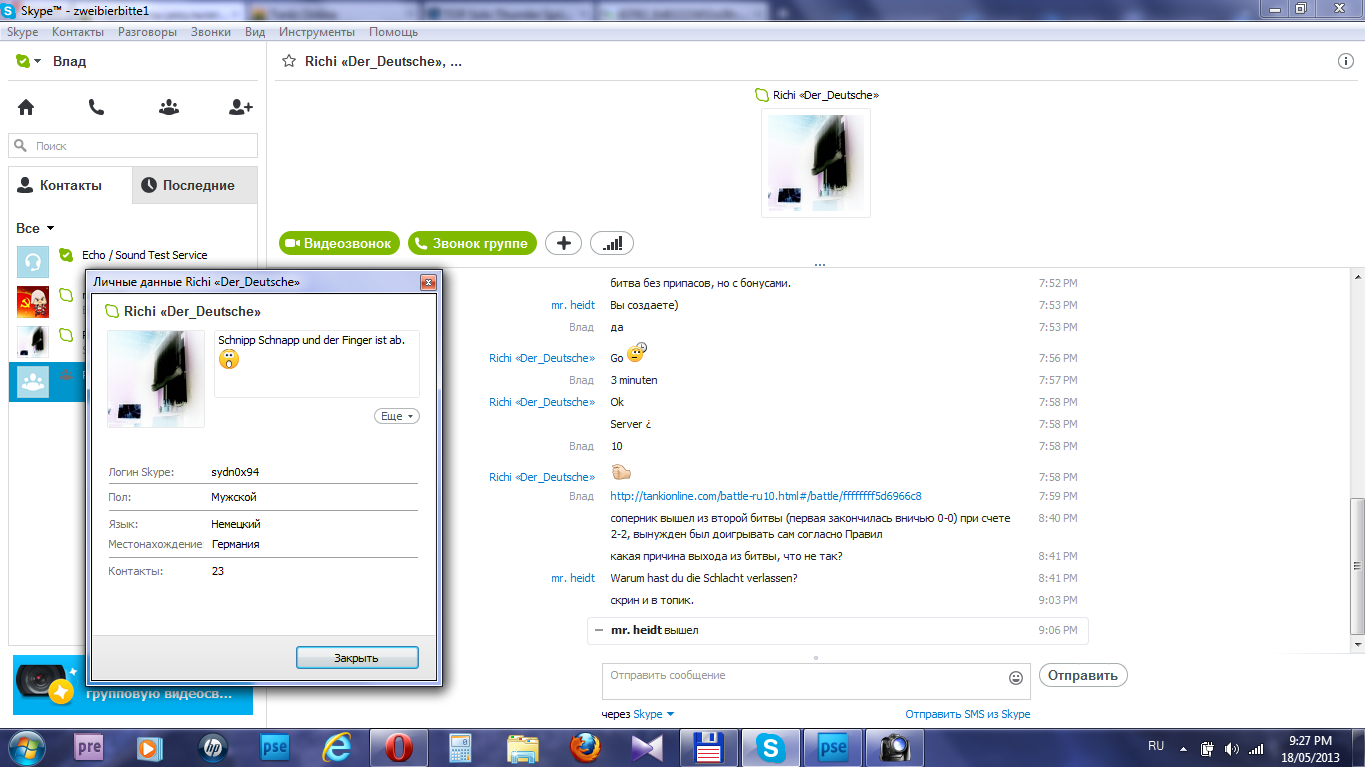1365x767 pixels.
Task: Open the Еще dropdown in profile dialog
Action: [x=397, y=416]
